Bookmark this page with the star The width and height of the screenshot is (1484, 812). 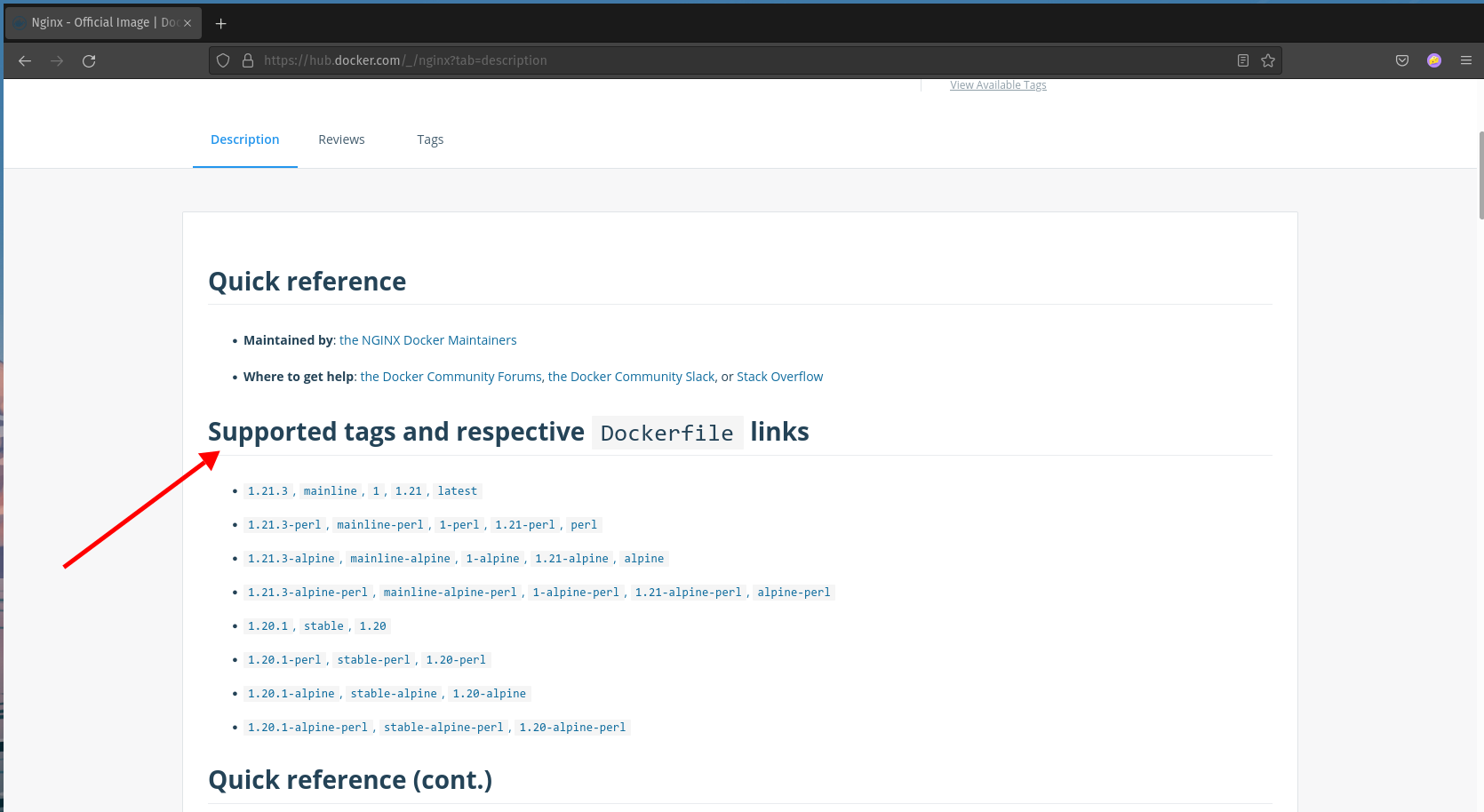tap(1268, 60)
